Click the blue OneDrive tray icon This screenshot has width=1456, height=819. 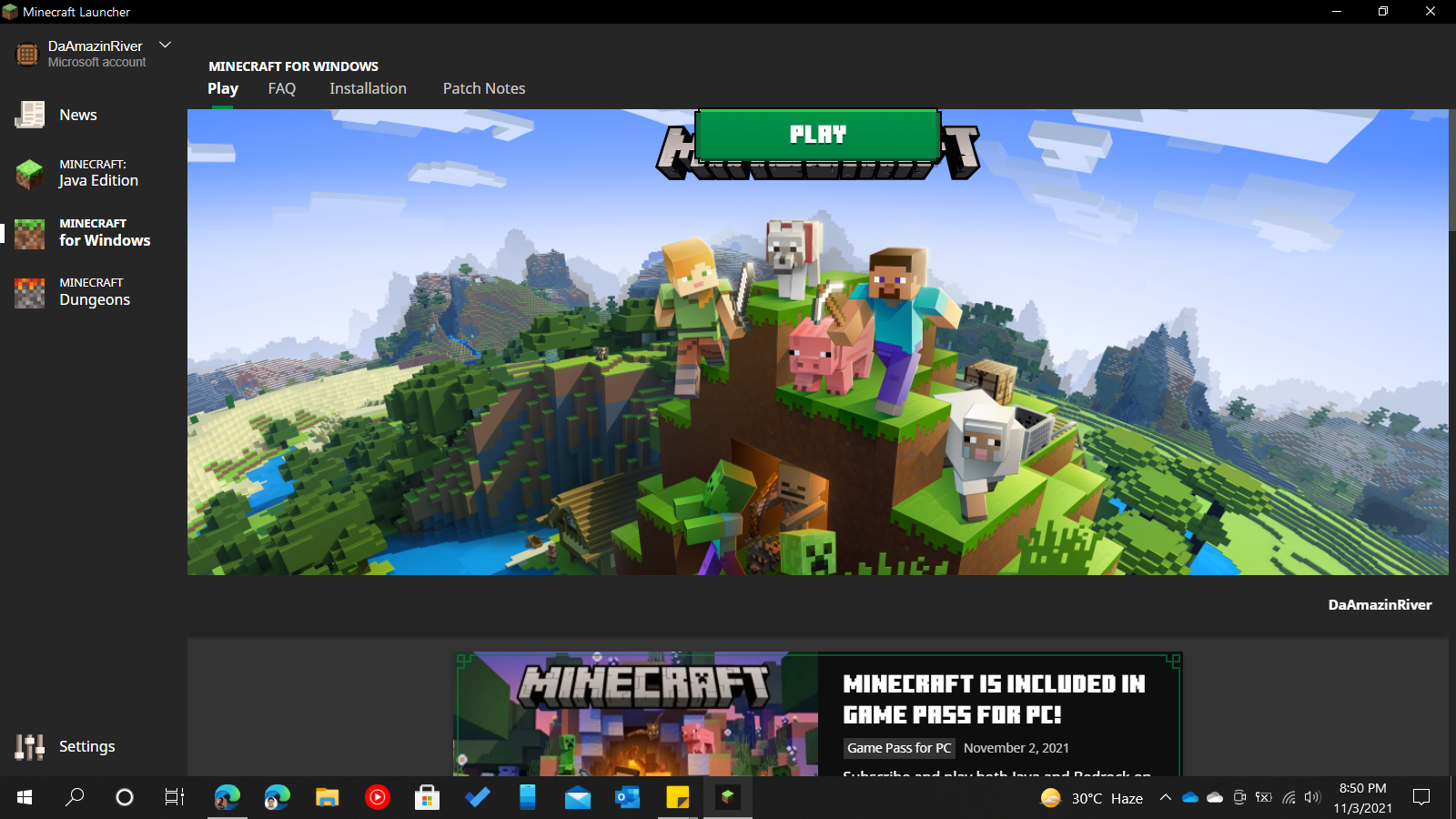(x=1190, y=797)
